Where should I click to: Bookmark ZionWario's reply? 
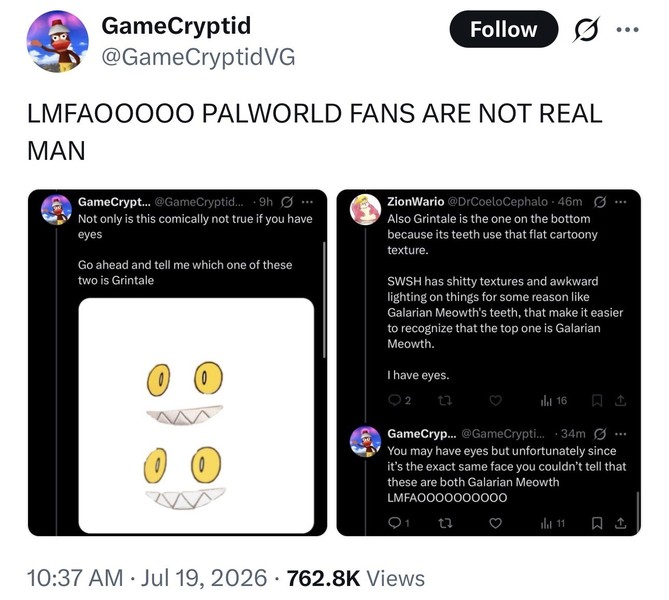pos(597,400)
